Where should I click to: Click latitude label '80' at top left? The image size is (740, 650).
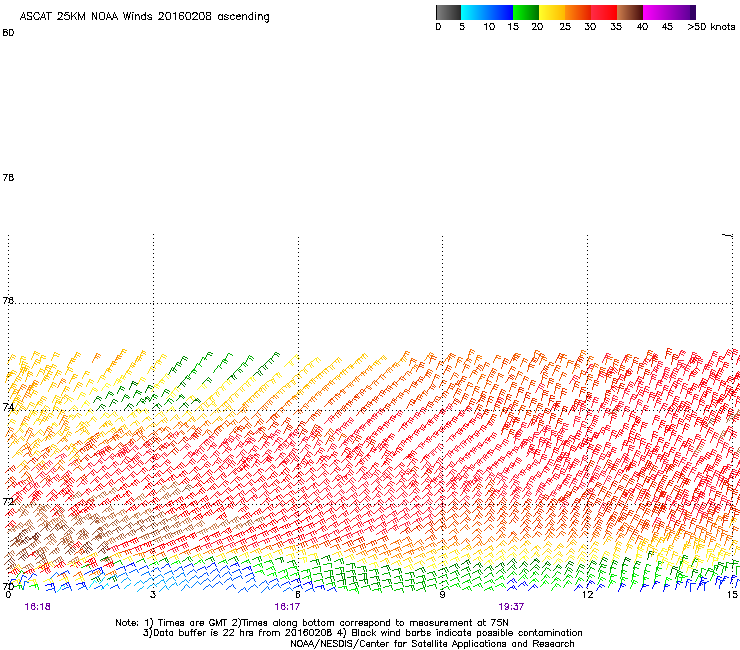[x=8, y=33]
